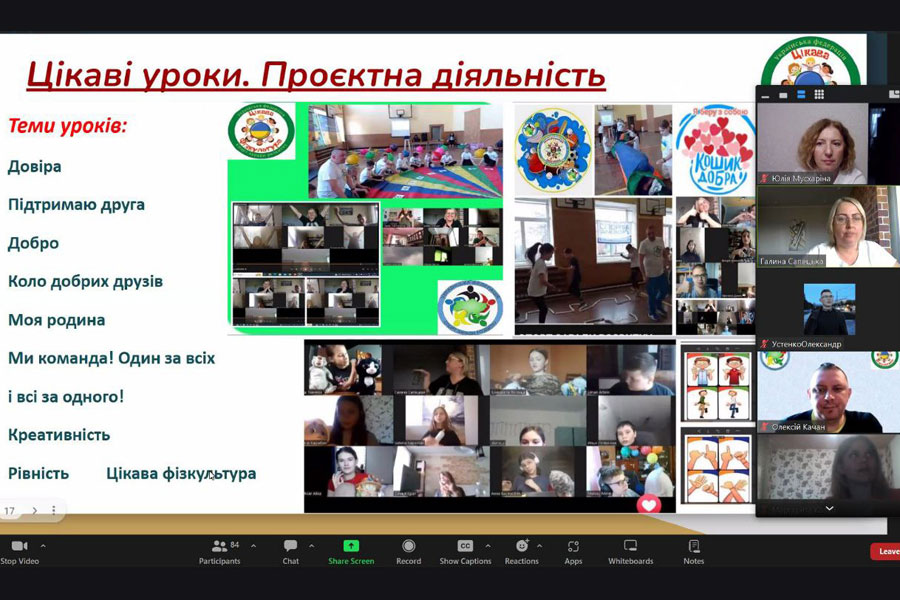900x600 pixels.
Task: Expand the caret next to Participants
Action: [x=254, y=546]
